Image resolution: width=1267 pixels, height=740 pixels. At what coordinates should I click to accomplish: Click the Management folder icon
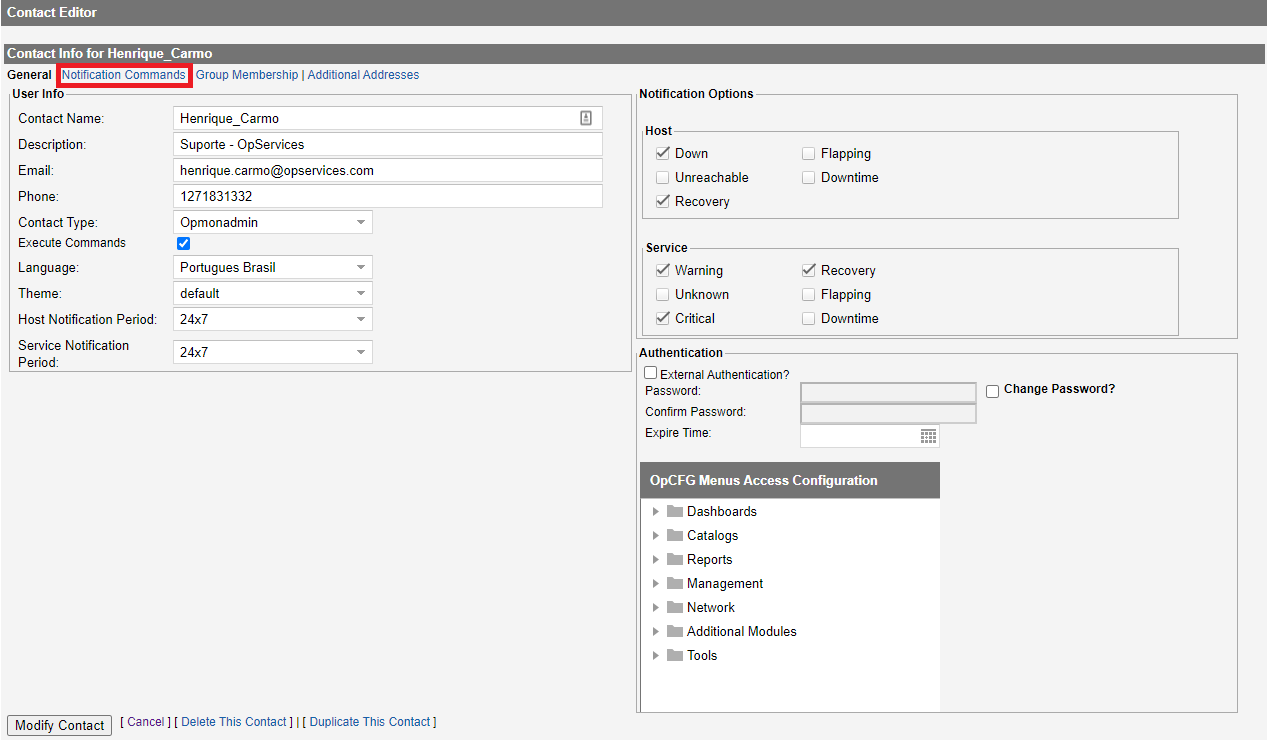675,584
